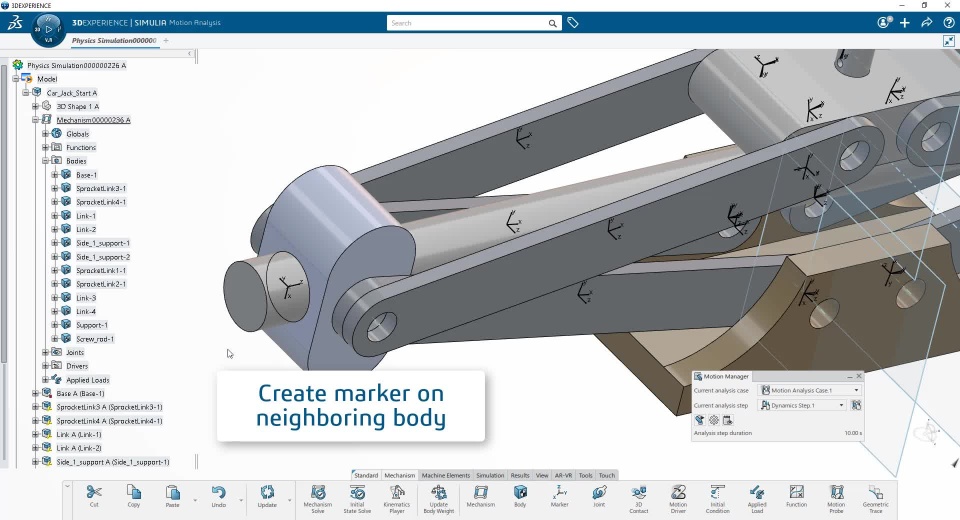960x520 pixels.
Task: Click the tag icon beside search
Action: pos(572,23)
